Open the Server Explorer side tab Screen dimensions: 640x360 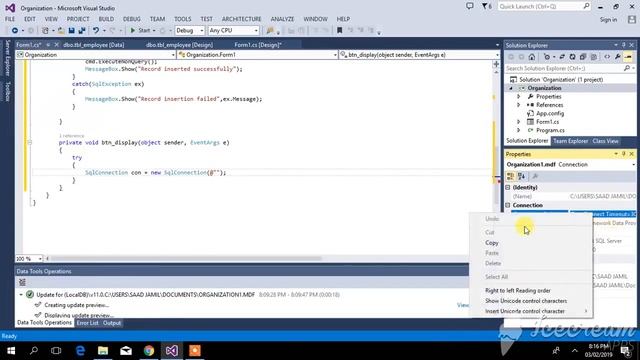click(x=7, y=58)
